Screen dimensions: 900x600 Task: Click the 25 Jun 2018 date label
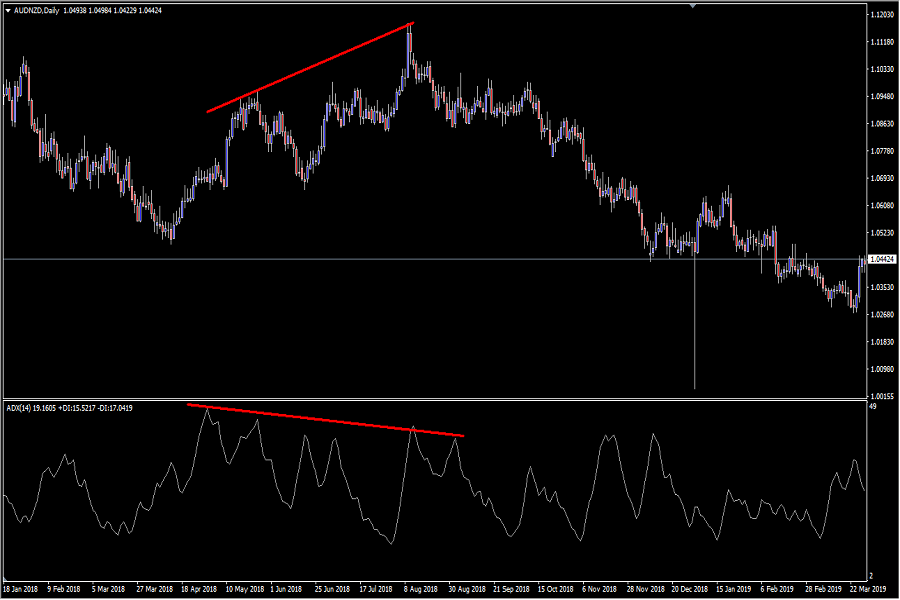332,589
